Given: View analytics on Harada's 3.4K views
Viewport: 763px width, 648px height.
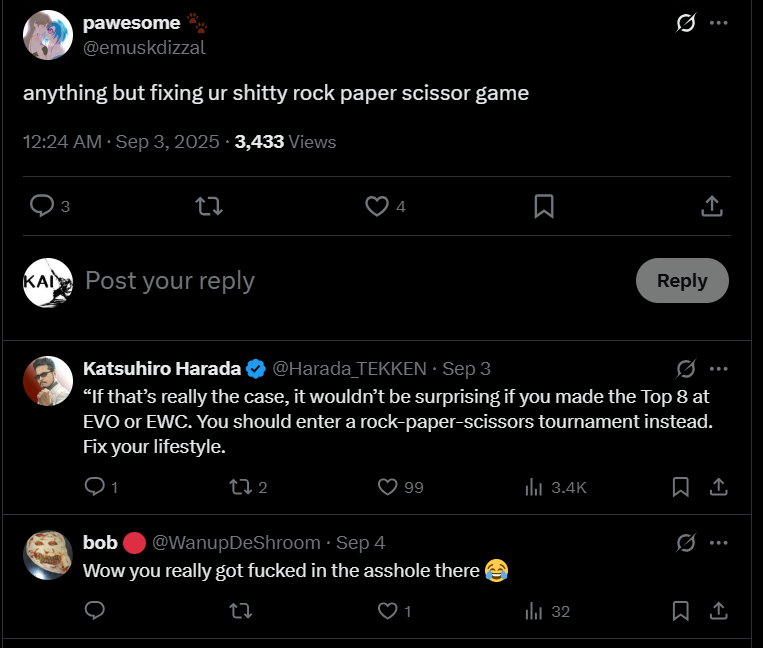Looking at the screenshot, I should (x=534, y=487).
